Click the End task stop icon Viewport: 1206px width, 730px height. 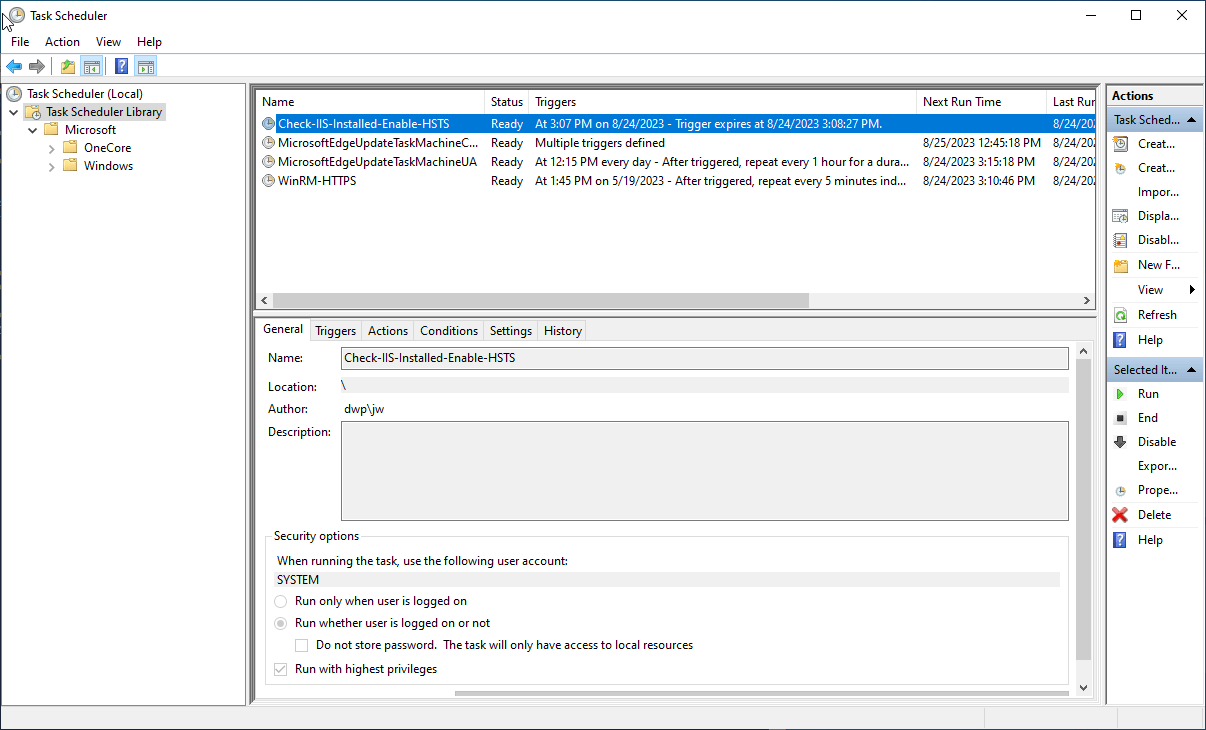1120,418
